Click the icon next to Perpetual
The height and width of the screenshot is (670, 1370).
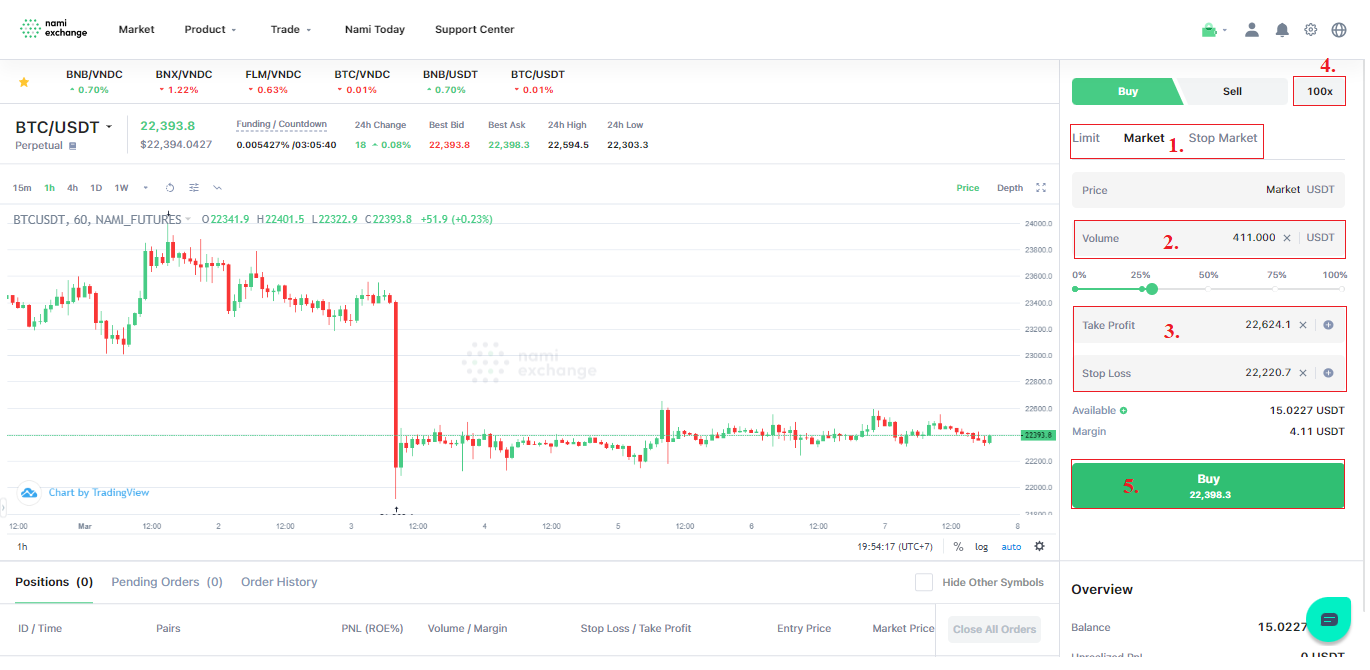72,146
